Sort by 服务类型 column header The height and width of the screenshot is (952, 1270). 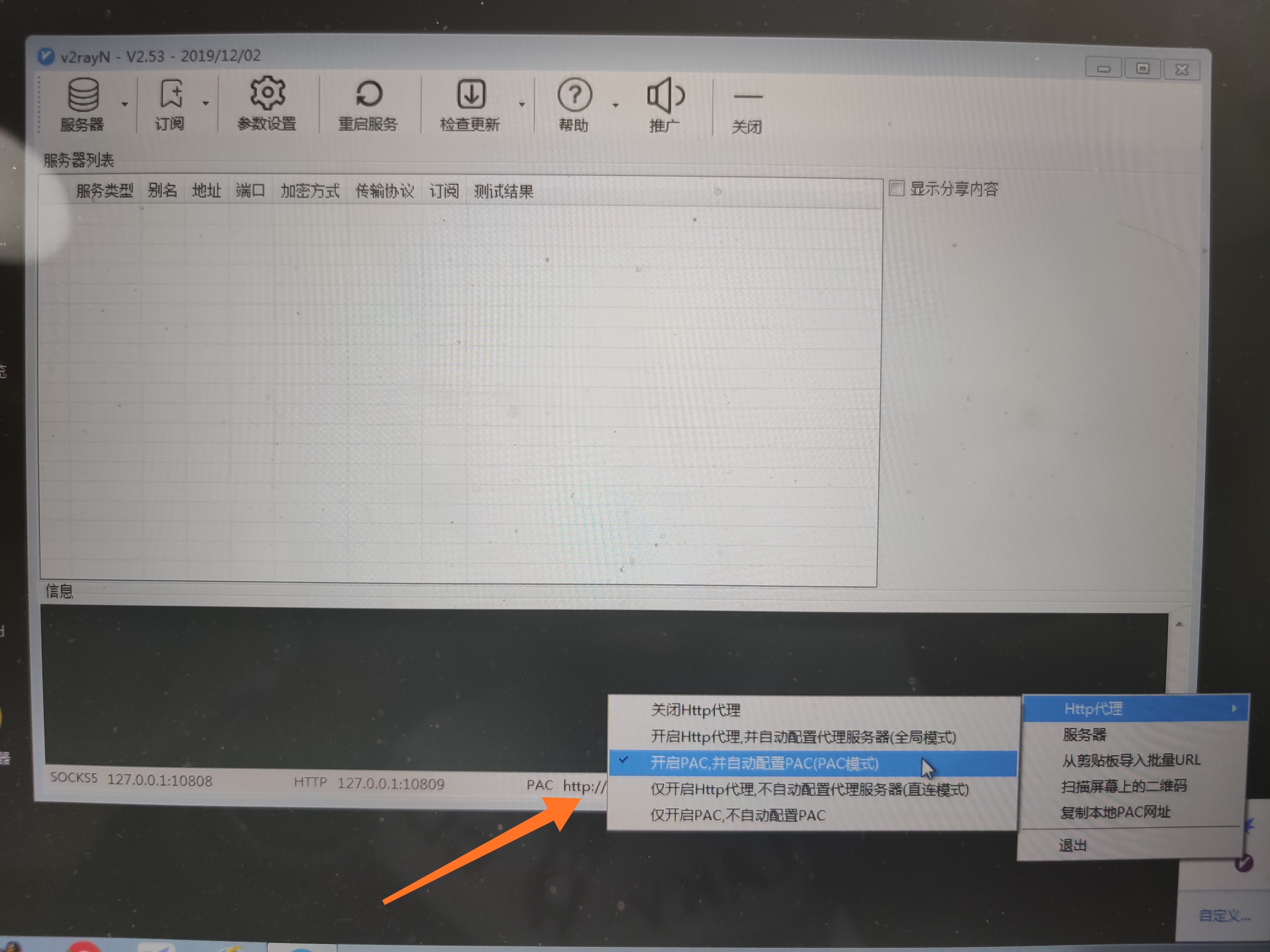[x=104, y=190]
